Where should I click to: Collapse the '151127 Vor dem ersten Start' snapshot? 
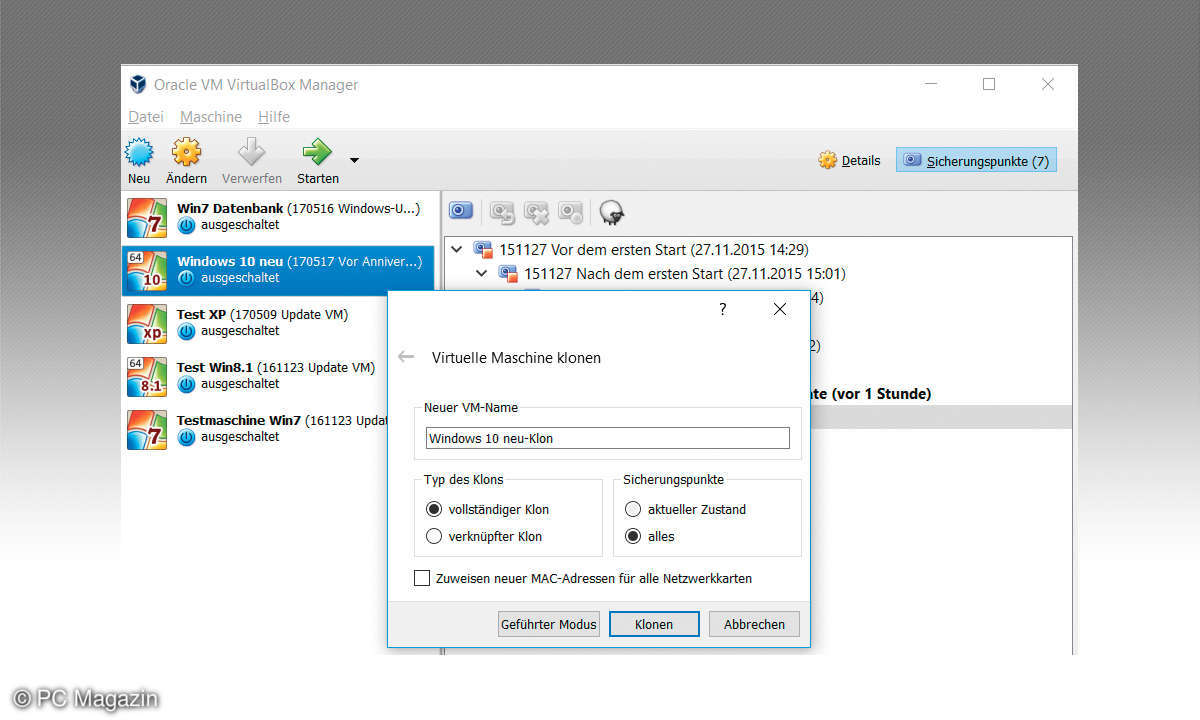click(458, 250)
